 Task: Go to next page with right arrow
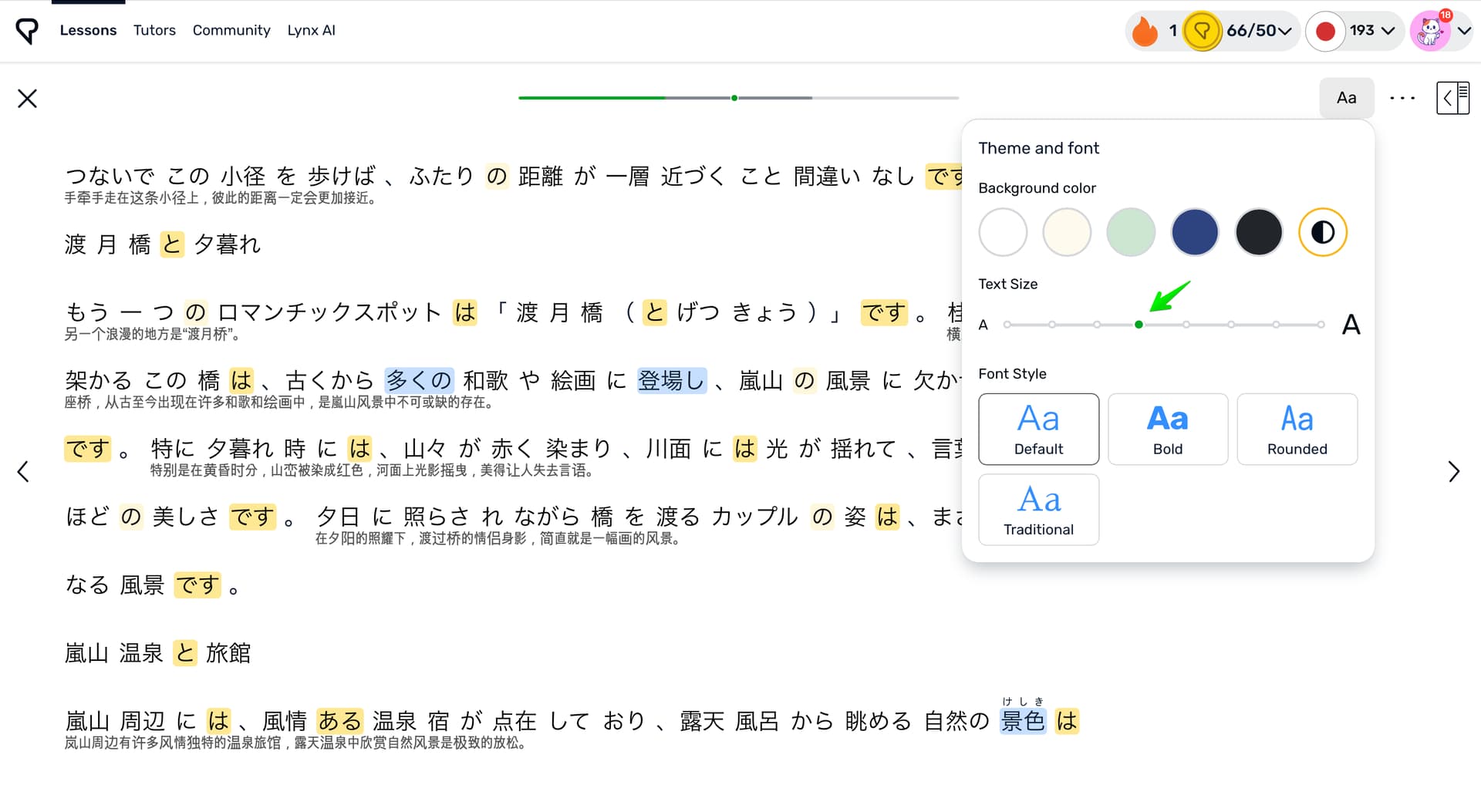point(1454,471)
